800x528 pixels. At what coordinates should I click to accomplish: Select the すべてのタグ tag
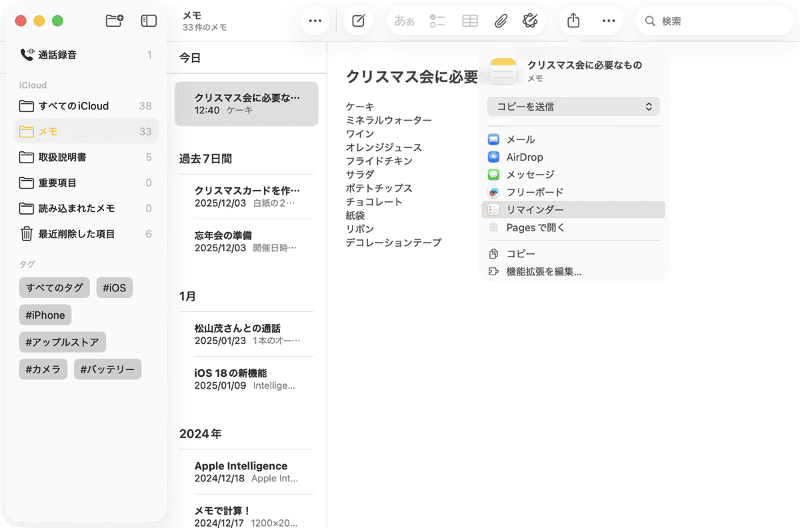pyautogui.click(x=55, y=288)
